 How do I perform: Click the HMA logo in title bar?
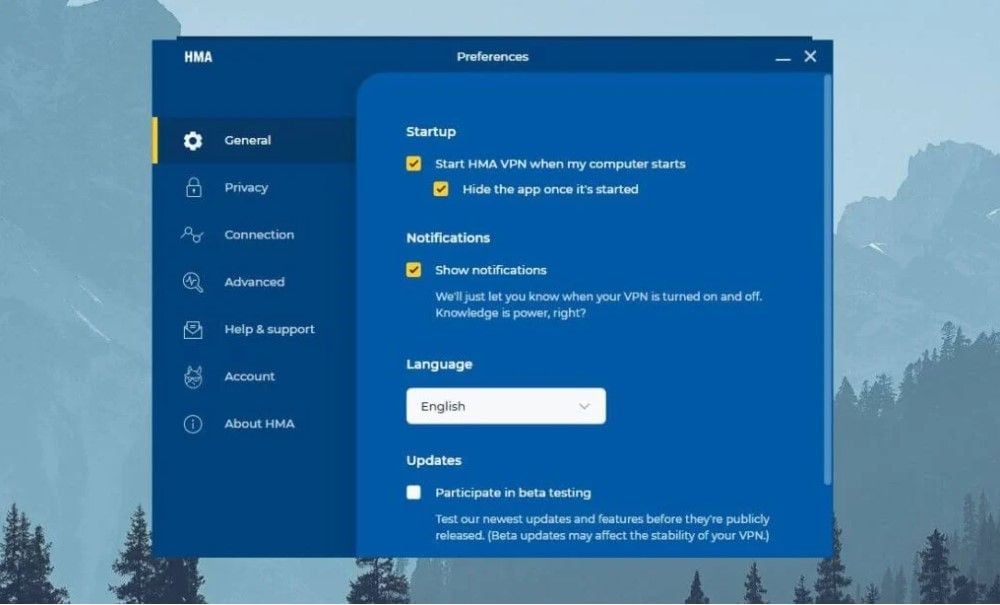(x=198, y=57)
